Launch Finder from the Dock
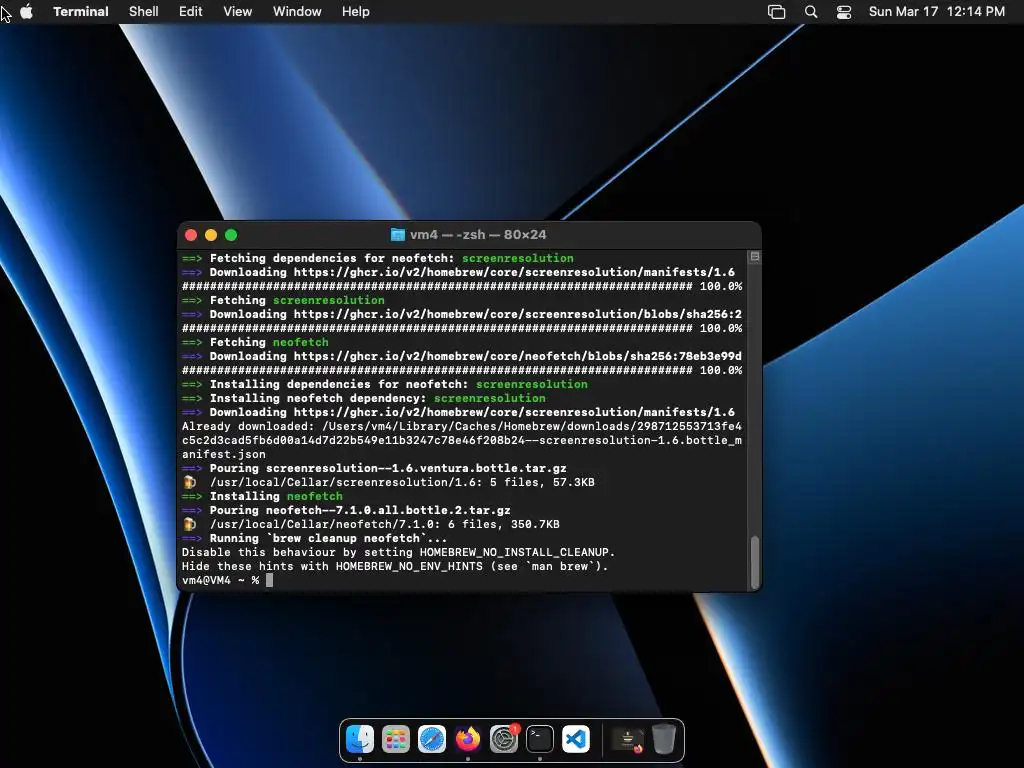1024x768 pixels. point(360,739)
